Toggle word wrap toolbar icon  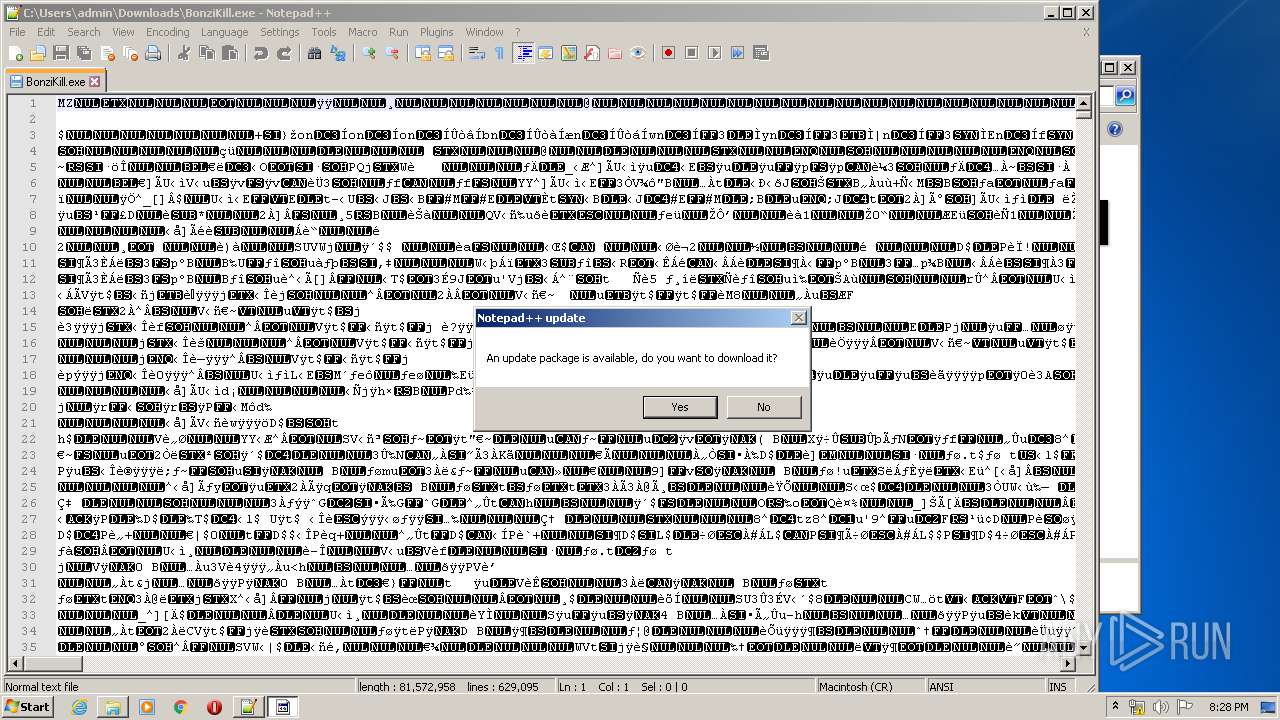point(476,53)
